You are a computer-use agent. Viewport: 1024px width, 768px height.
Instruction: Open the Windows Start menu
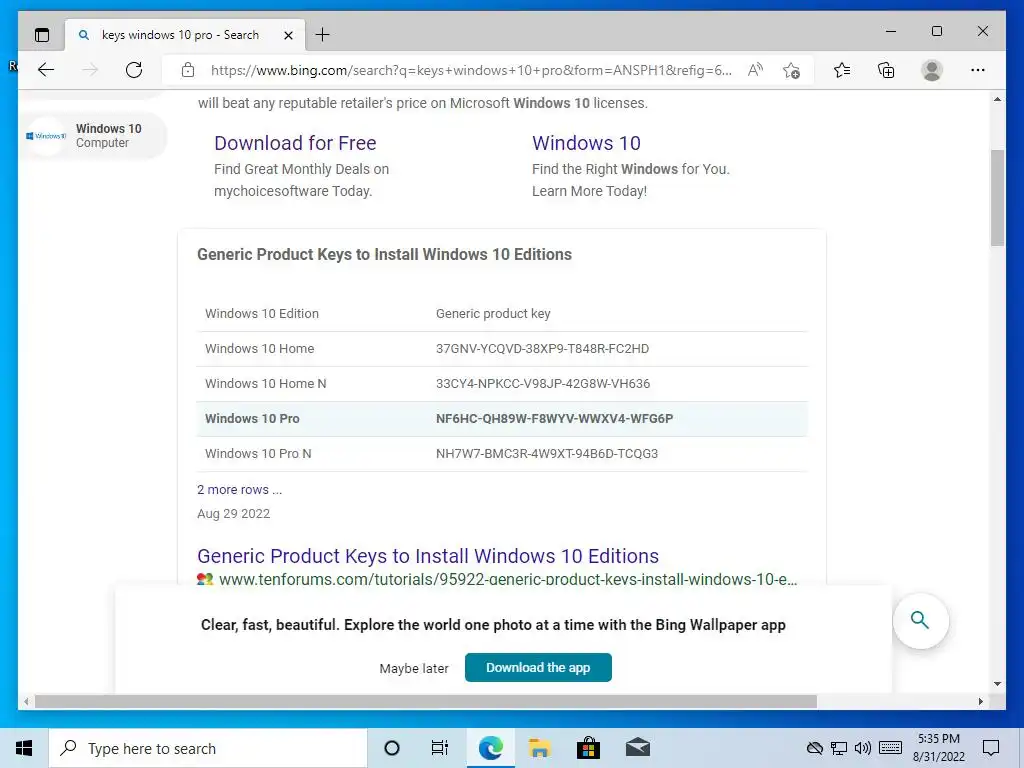[24, 748]
